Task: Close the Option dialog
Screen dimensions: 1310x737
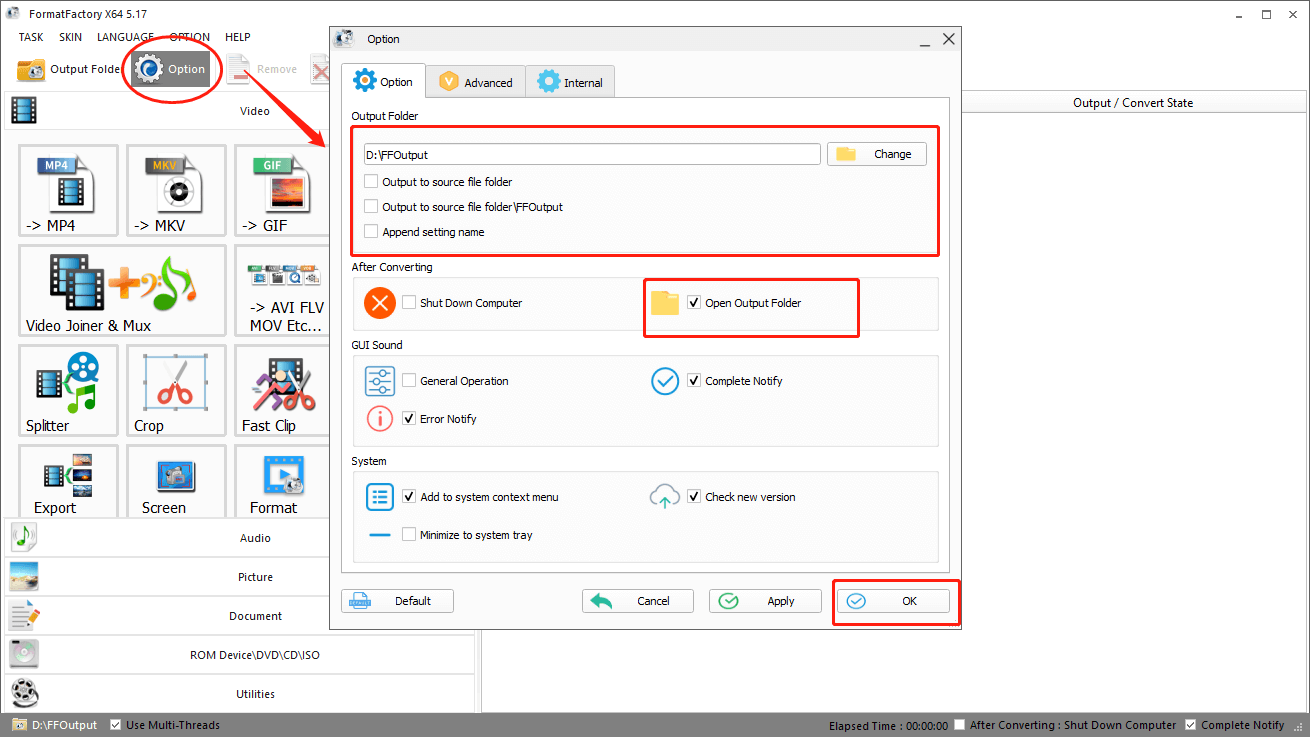Action: [x=948, y=39]
